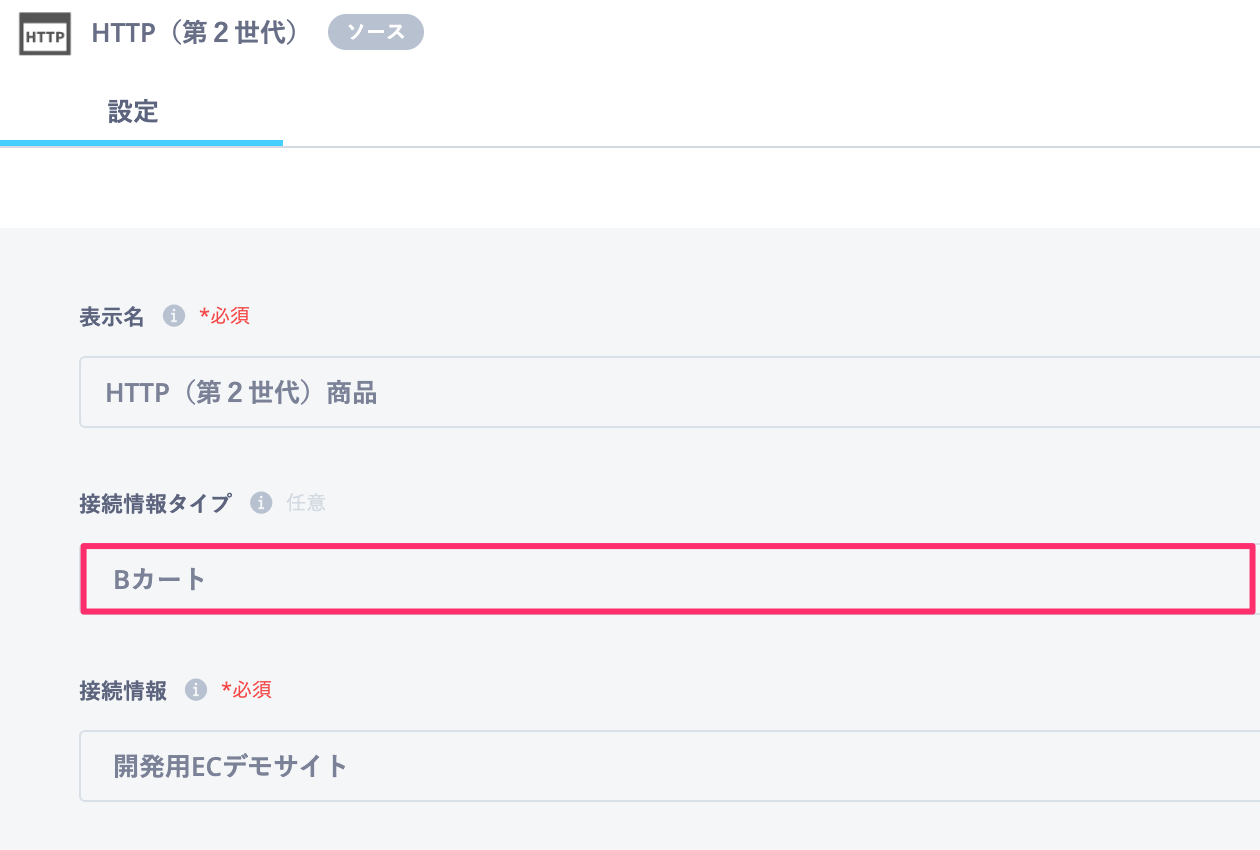Click the 任意 marker beside 接続情報タイプ

click(306, 503)
